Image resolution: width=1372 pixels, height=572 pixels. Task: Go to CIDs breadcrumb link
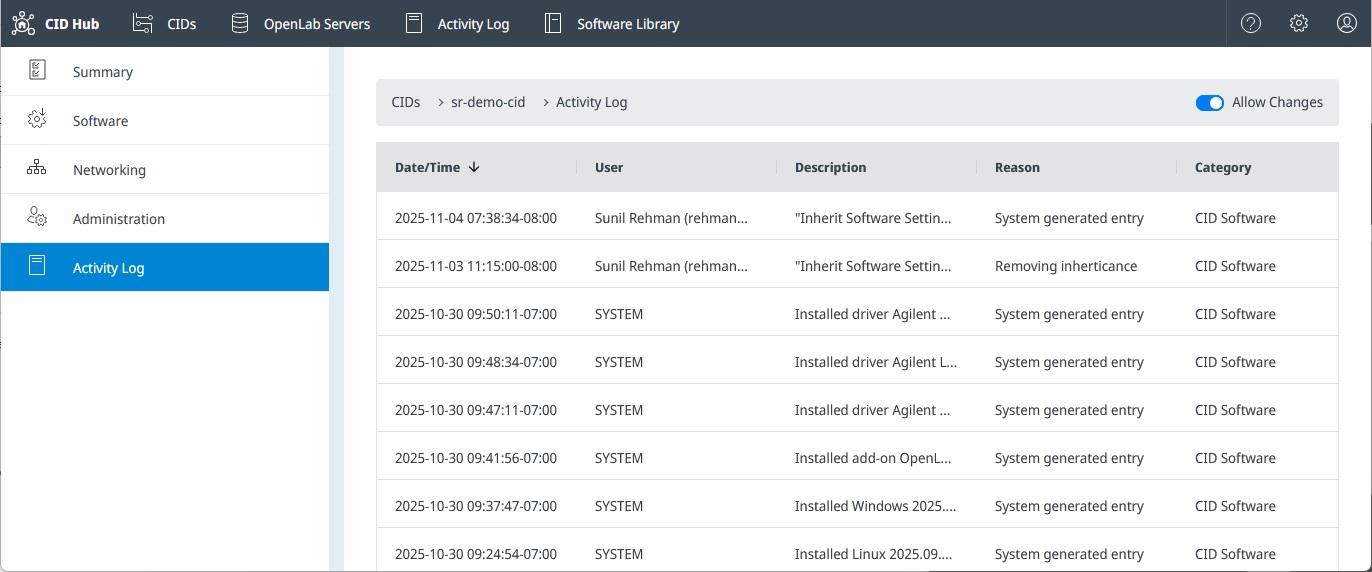(x=406, y=102)
